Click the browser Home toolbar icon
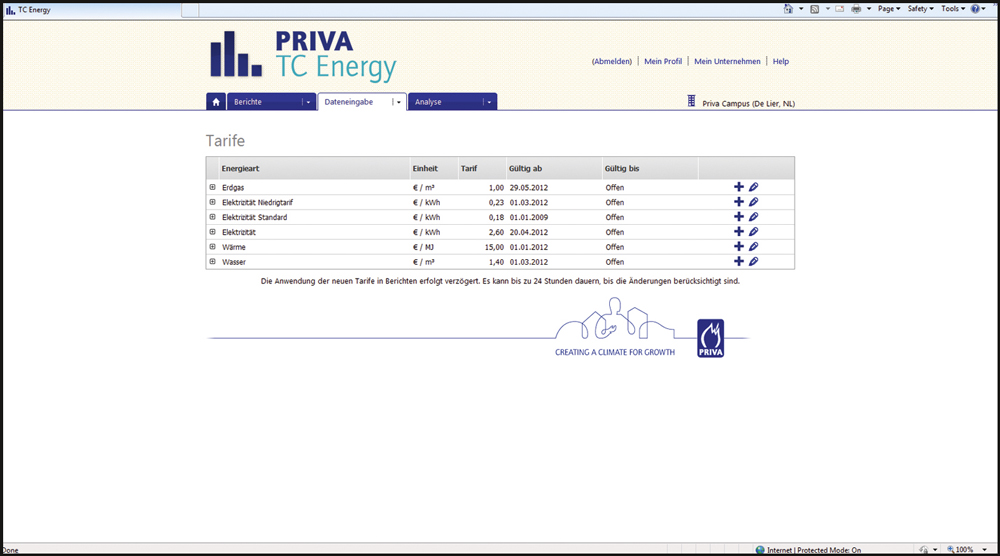 click(x=788, y=9)
